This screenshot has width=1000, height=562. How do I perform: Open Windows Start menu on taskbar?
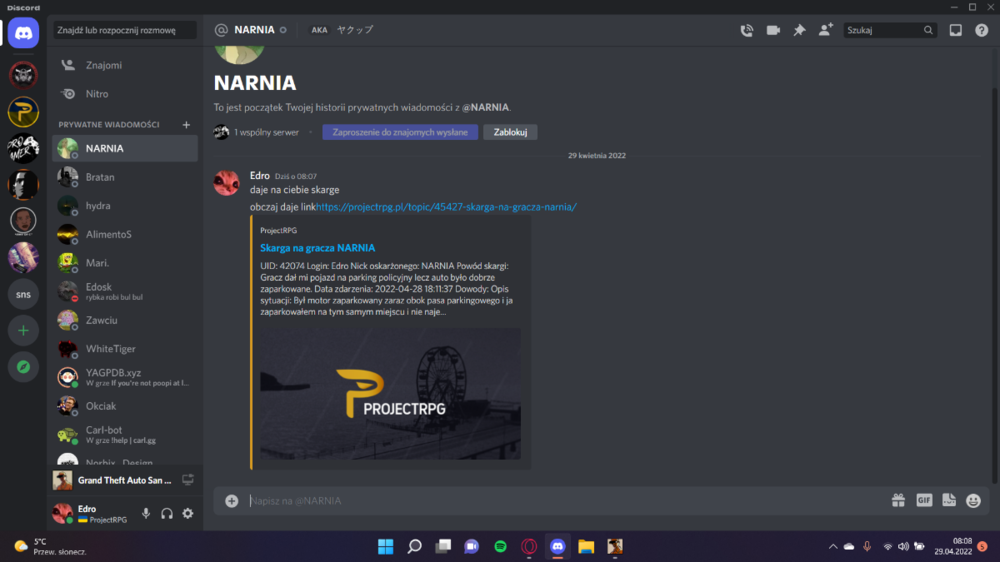[x=385, y=547]
